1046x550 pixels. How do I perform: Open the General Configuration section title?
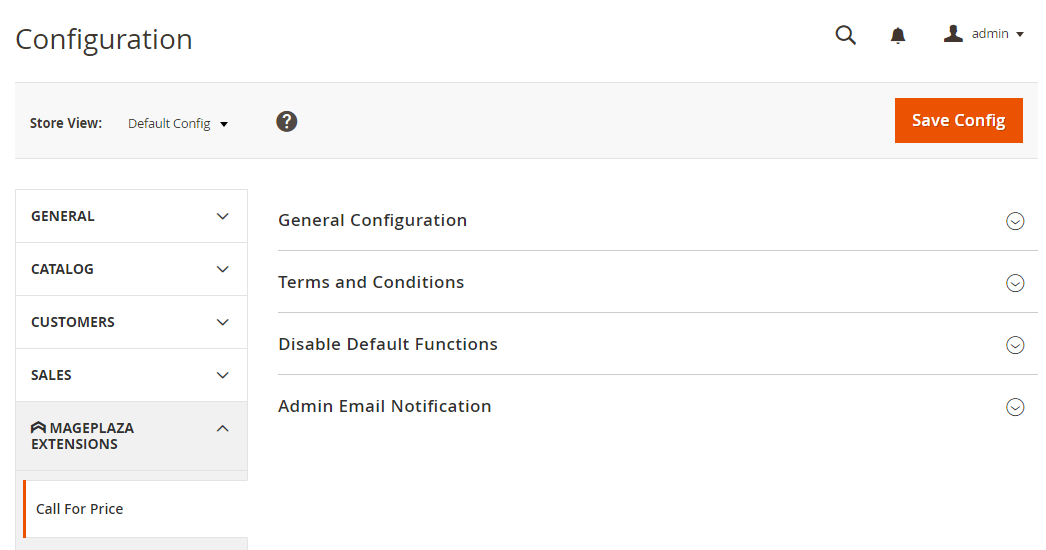(372, 221)
